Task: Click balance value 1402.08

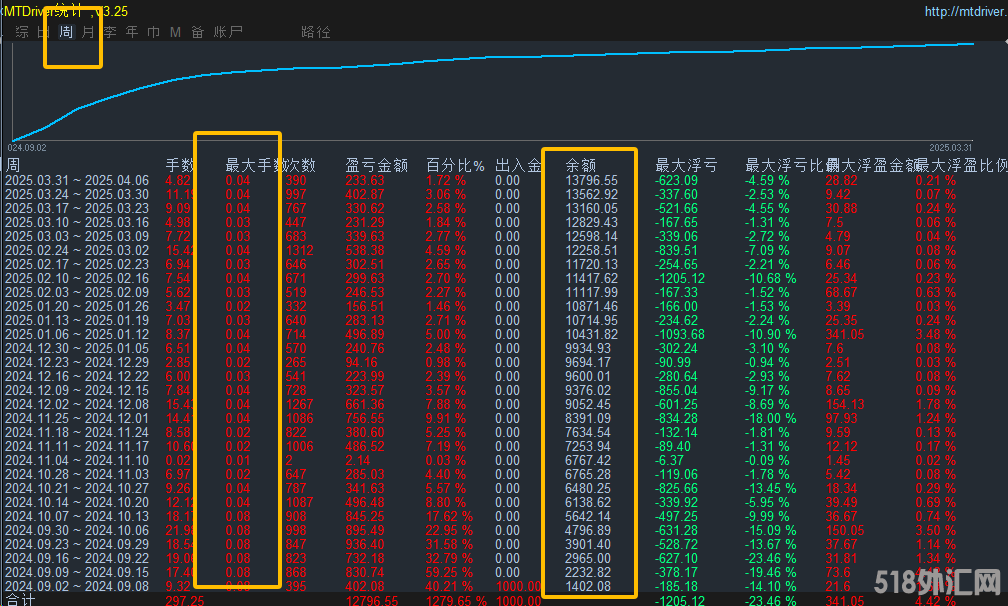Action: point(588,586)
